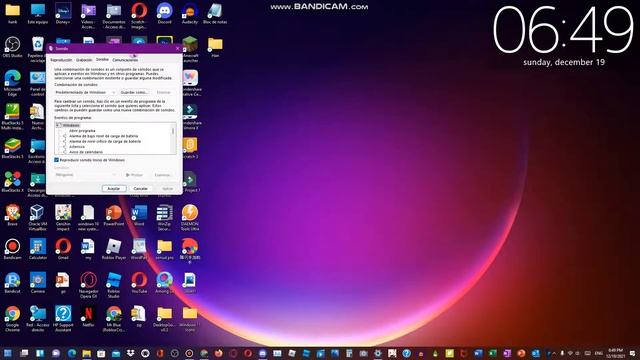Open the Camera desktop shortcut

point(38,282)
